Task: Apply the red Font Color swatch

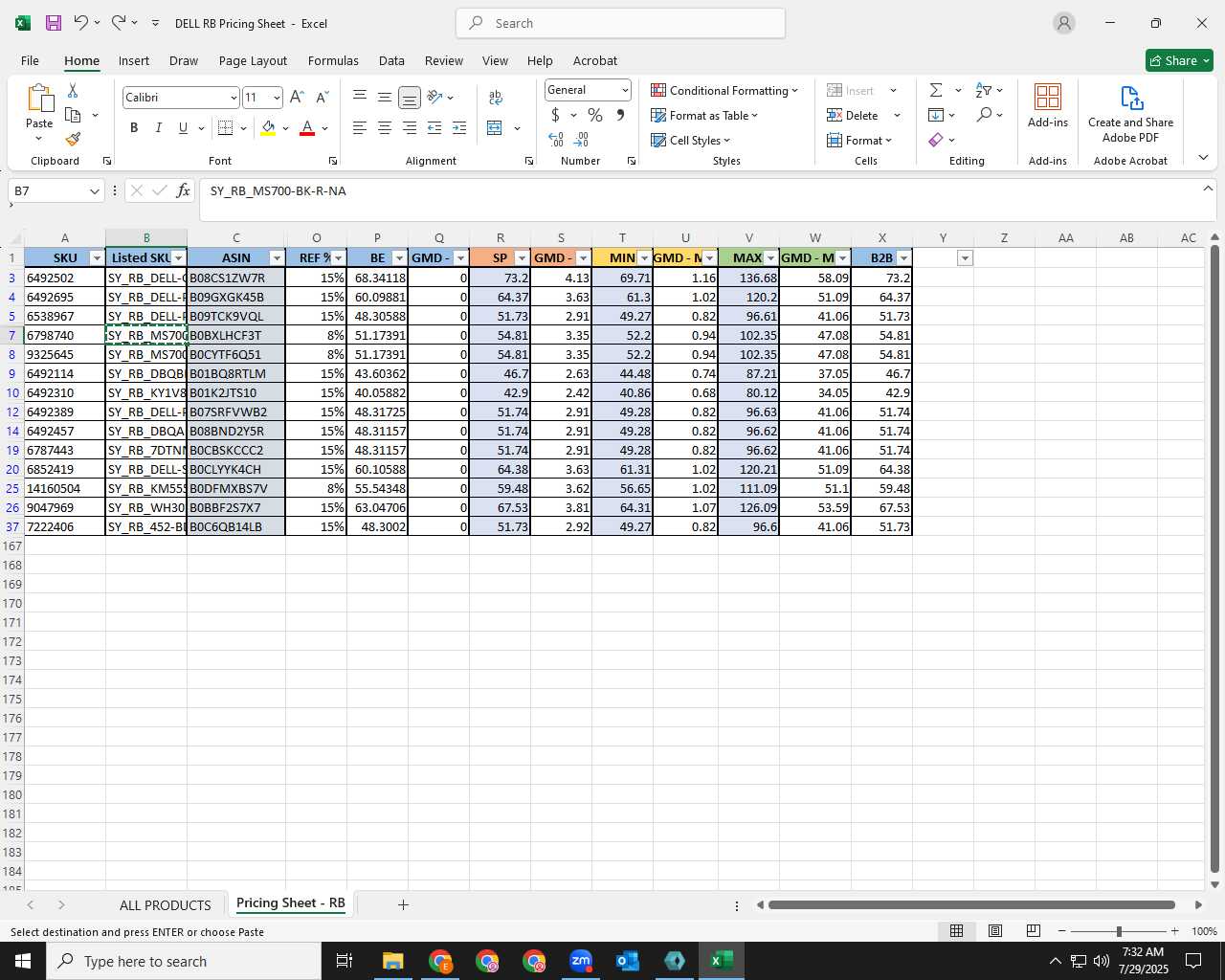Action: click(307, 128)
